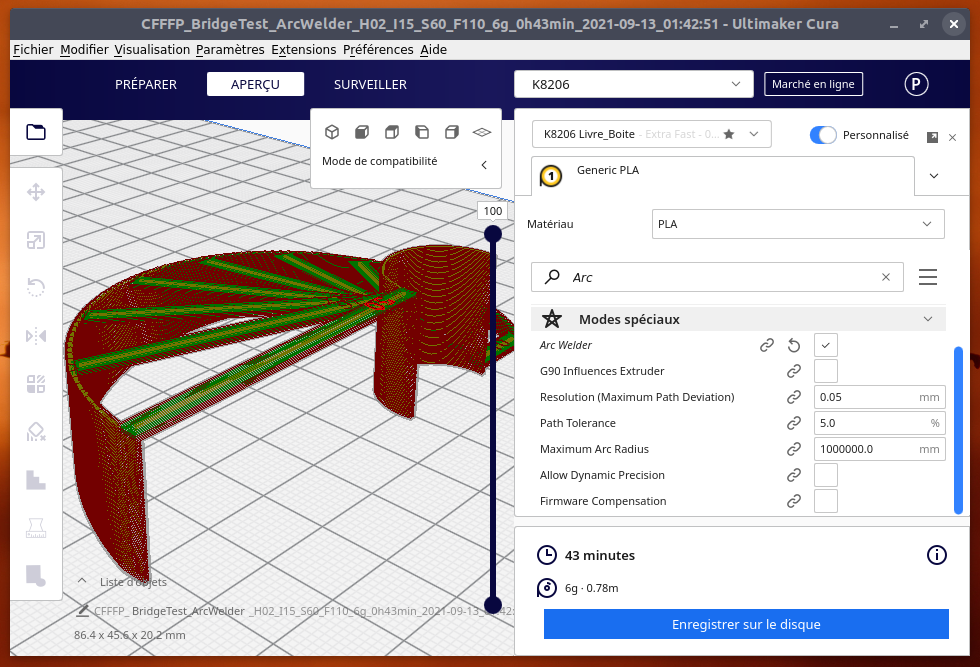Switch to 3D perspective view cube
This screenshot has height=667, width=980.
(332, 132)
